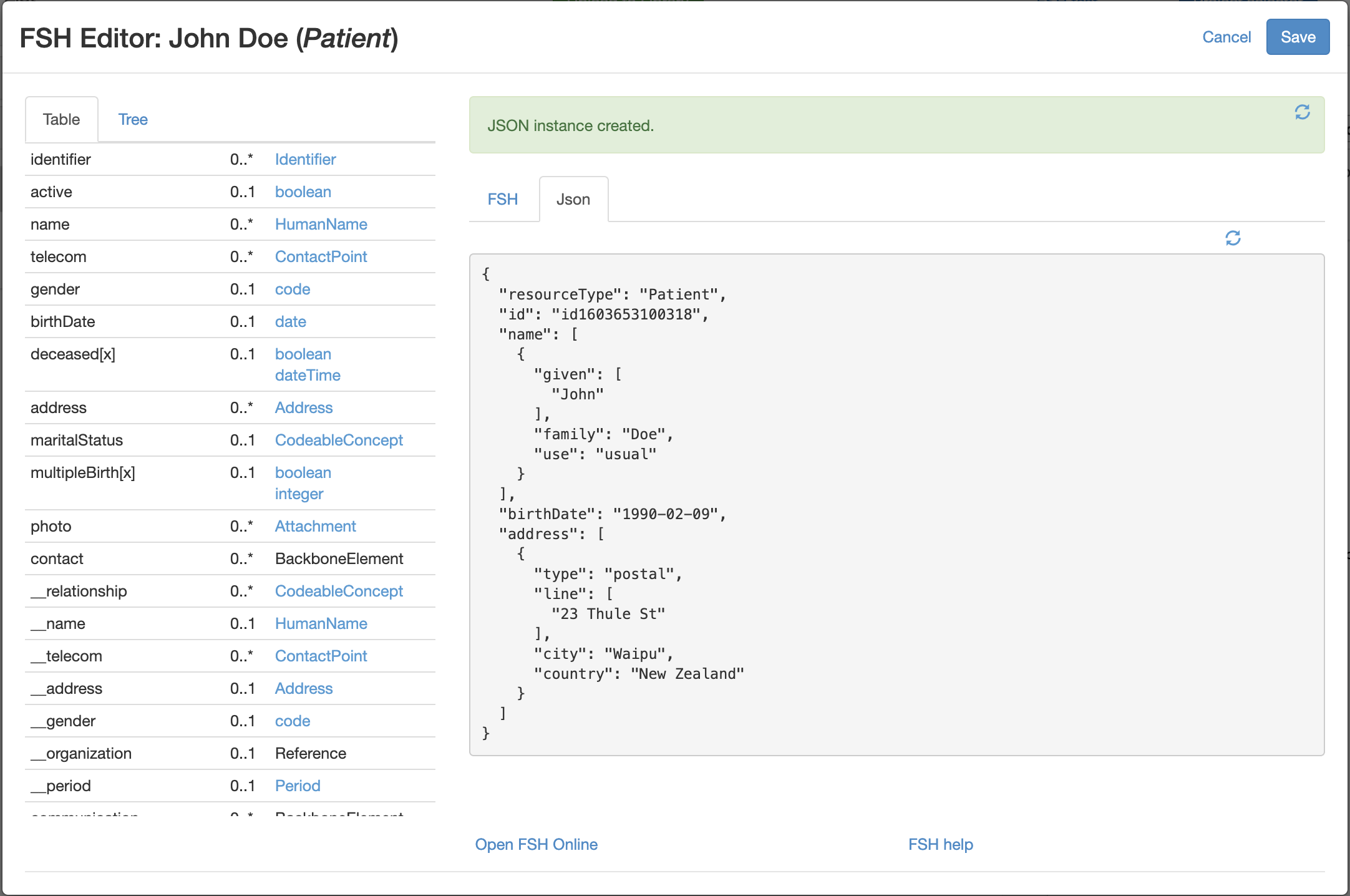Open the code type for gender

[x=292, y=289]
